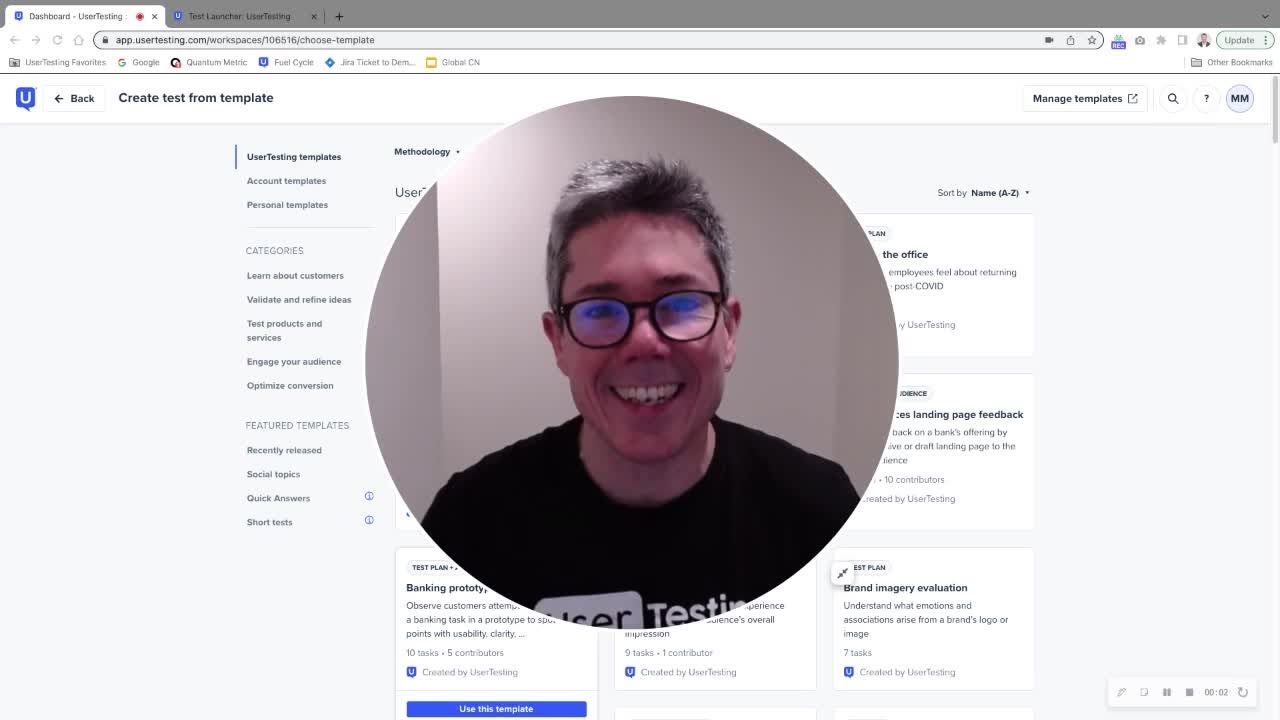Screen dimensions: 1280x720
Task: Select Personal templates in sidebar
Action: coord(287,205)
